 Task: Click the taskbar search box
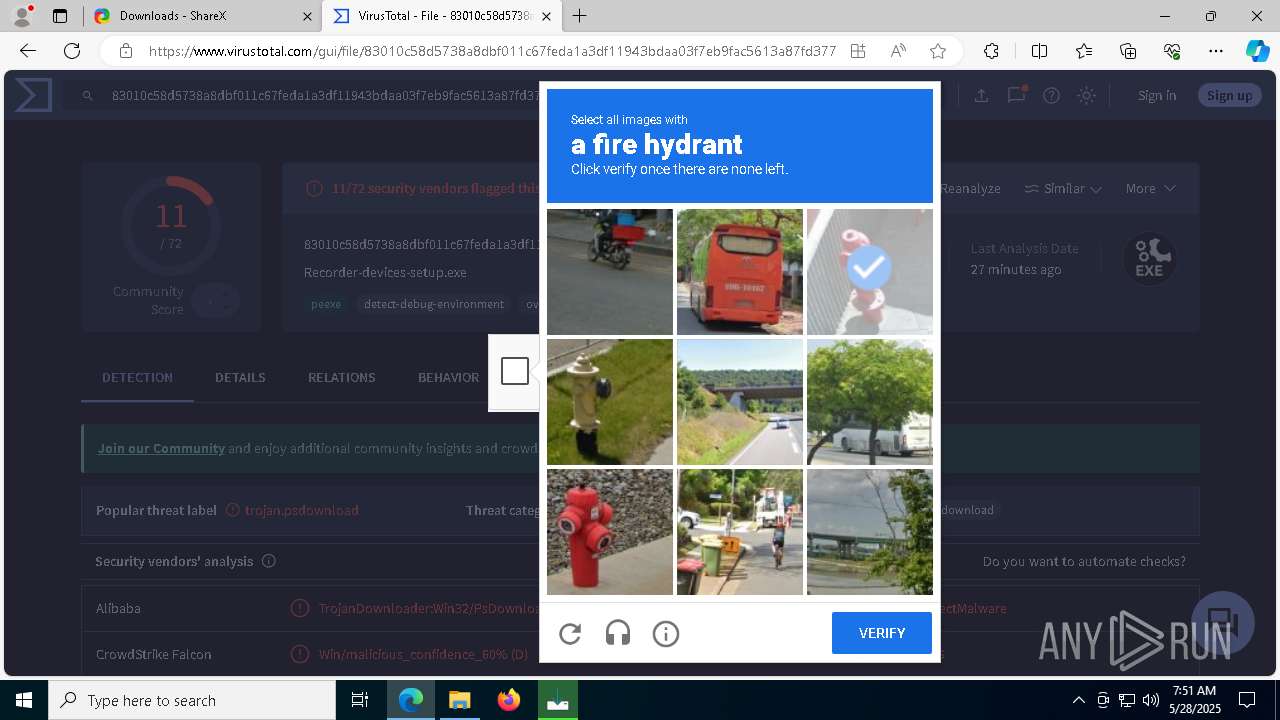click(192, 700)
